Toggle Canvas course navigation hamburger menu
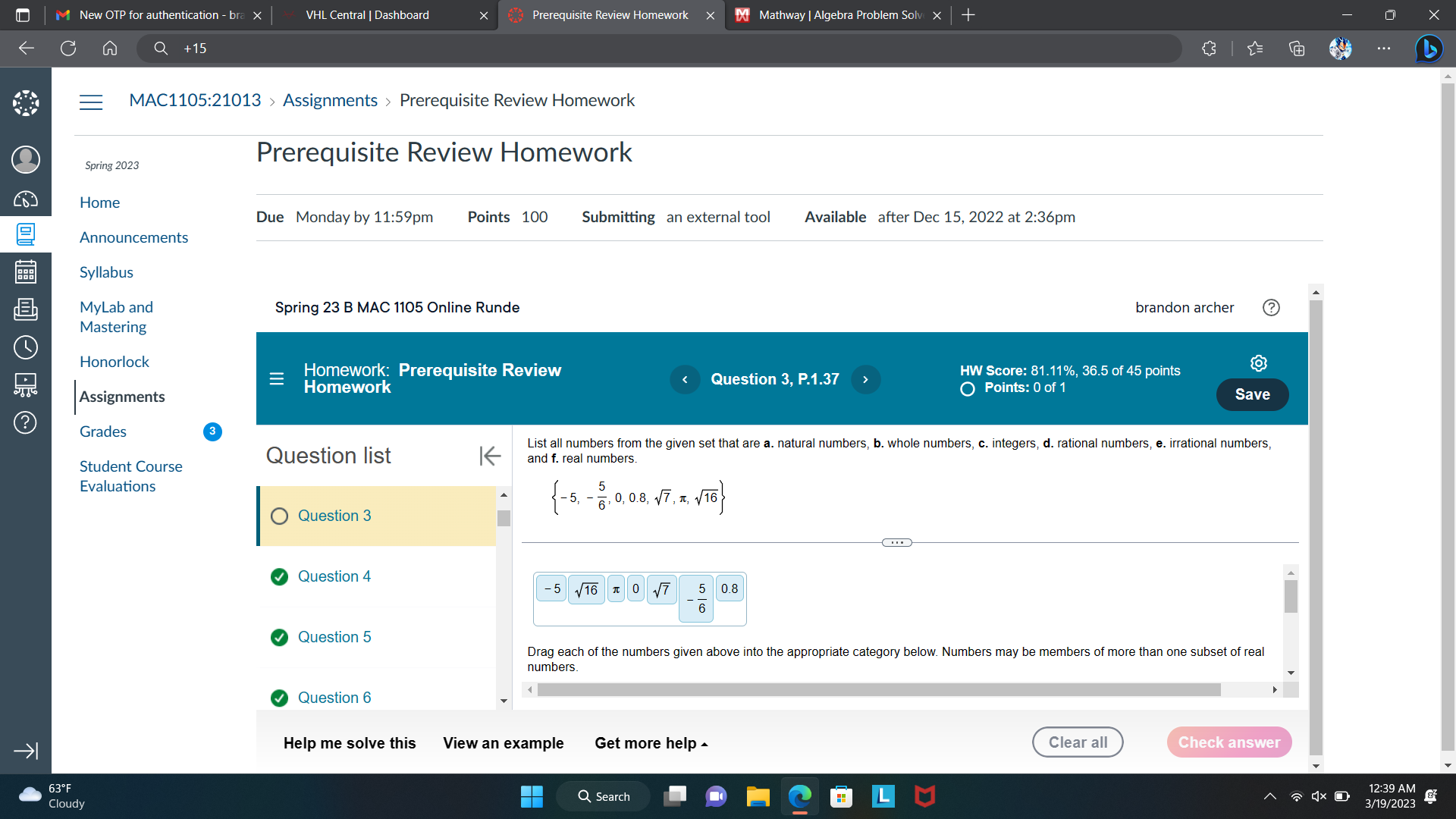 (x=91, y=102)
